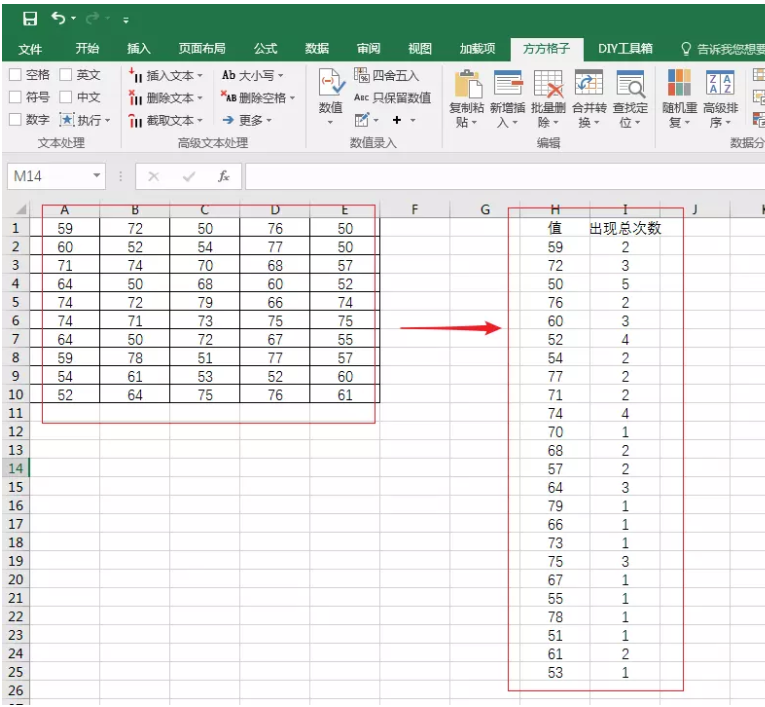
Task: Select the 批量删除 batch delete icon
Action: (x=548, y=86)
